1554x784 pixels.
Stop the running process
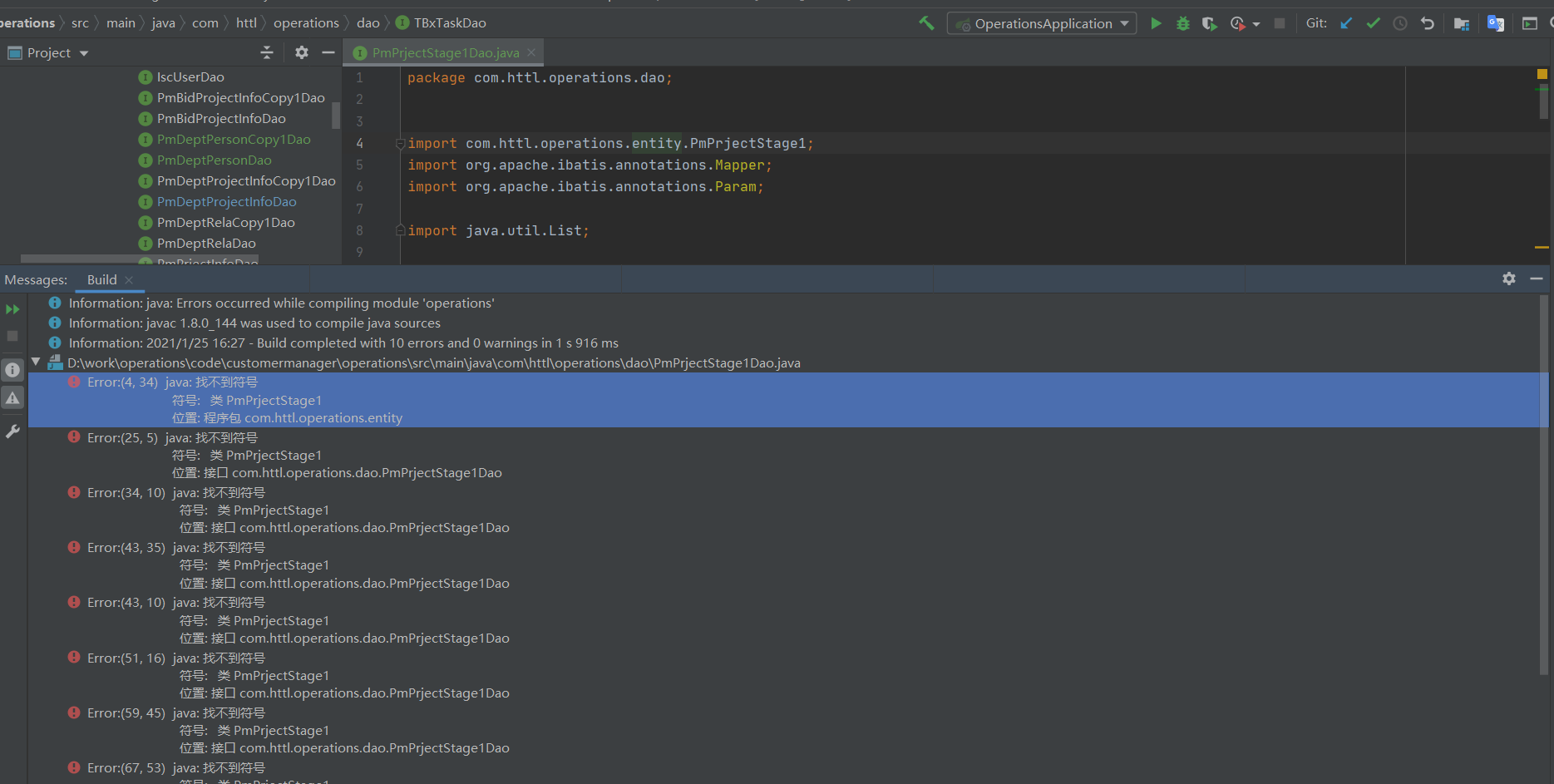point(1280,23)
